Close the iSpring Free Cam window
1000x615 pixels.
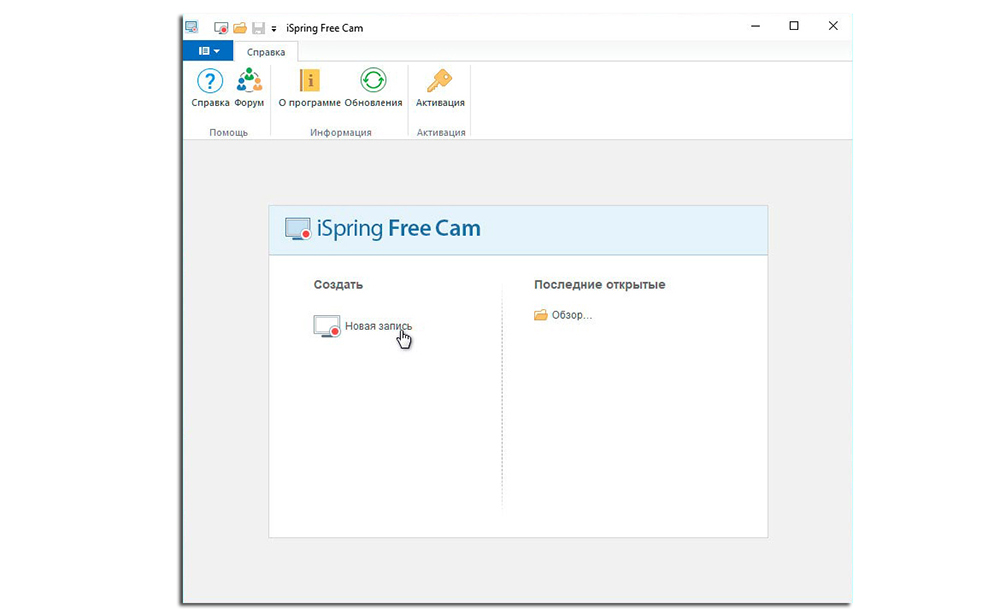pos(833,26)
